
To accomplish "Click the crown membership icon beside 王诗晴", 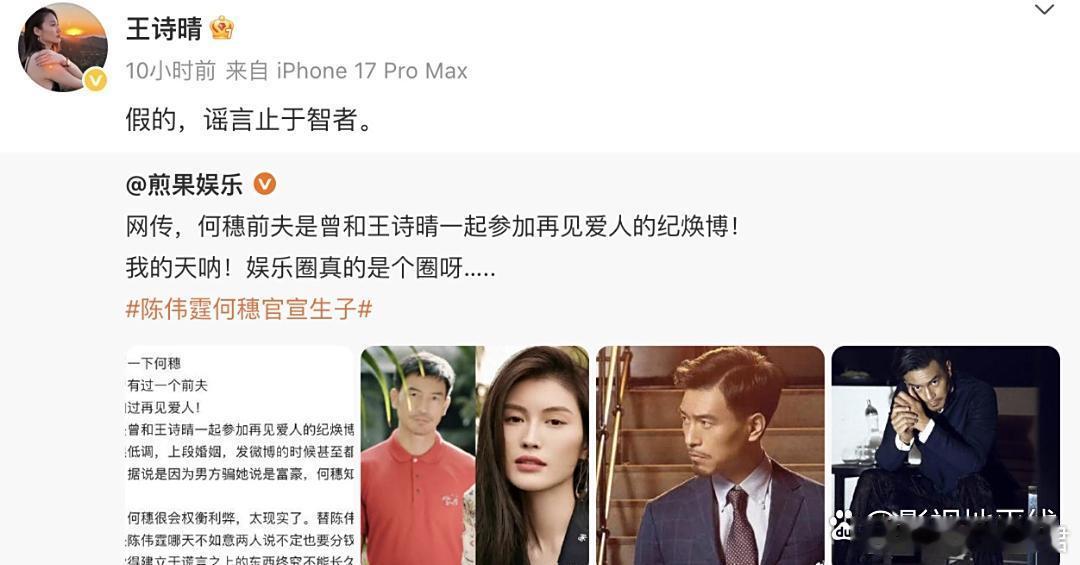I will [222, 28].
